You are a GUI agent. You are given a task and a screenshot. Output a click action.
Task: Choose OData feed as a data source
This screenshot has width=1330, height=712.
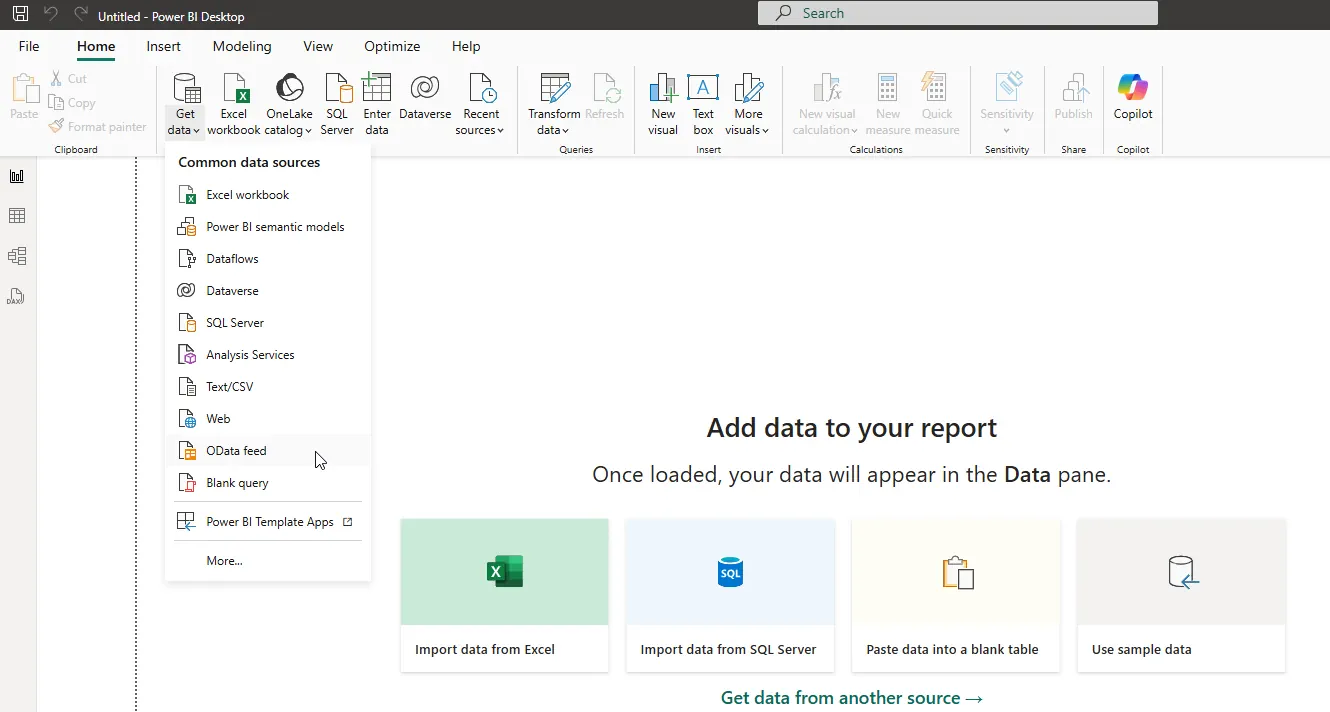click(x=235, y=450)
